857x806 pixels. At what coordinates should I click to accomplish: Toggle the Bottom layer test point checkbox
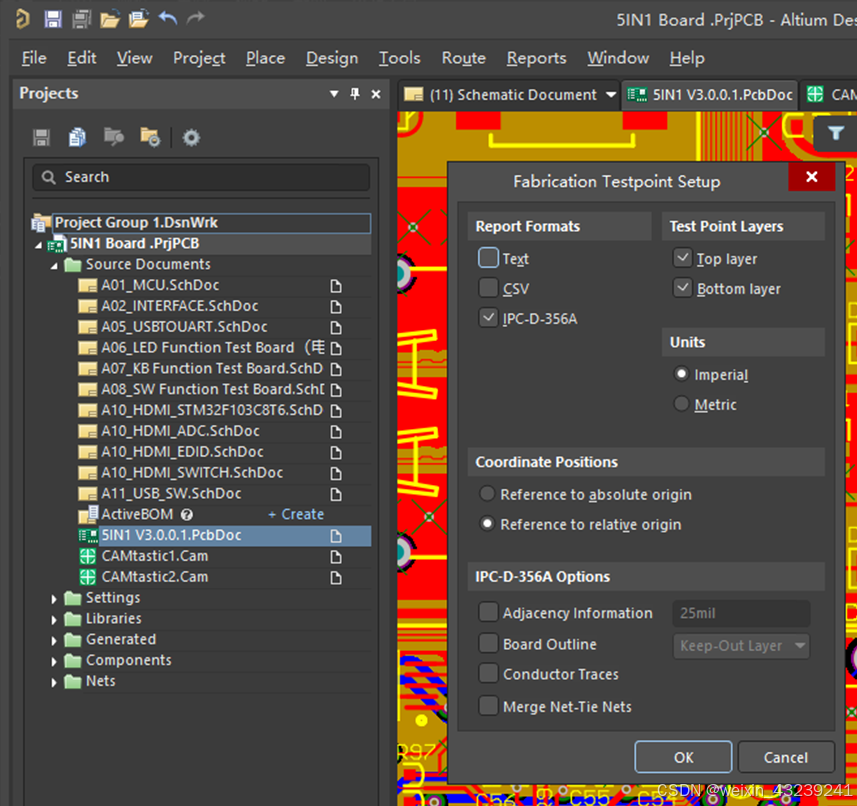point(682,287)
